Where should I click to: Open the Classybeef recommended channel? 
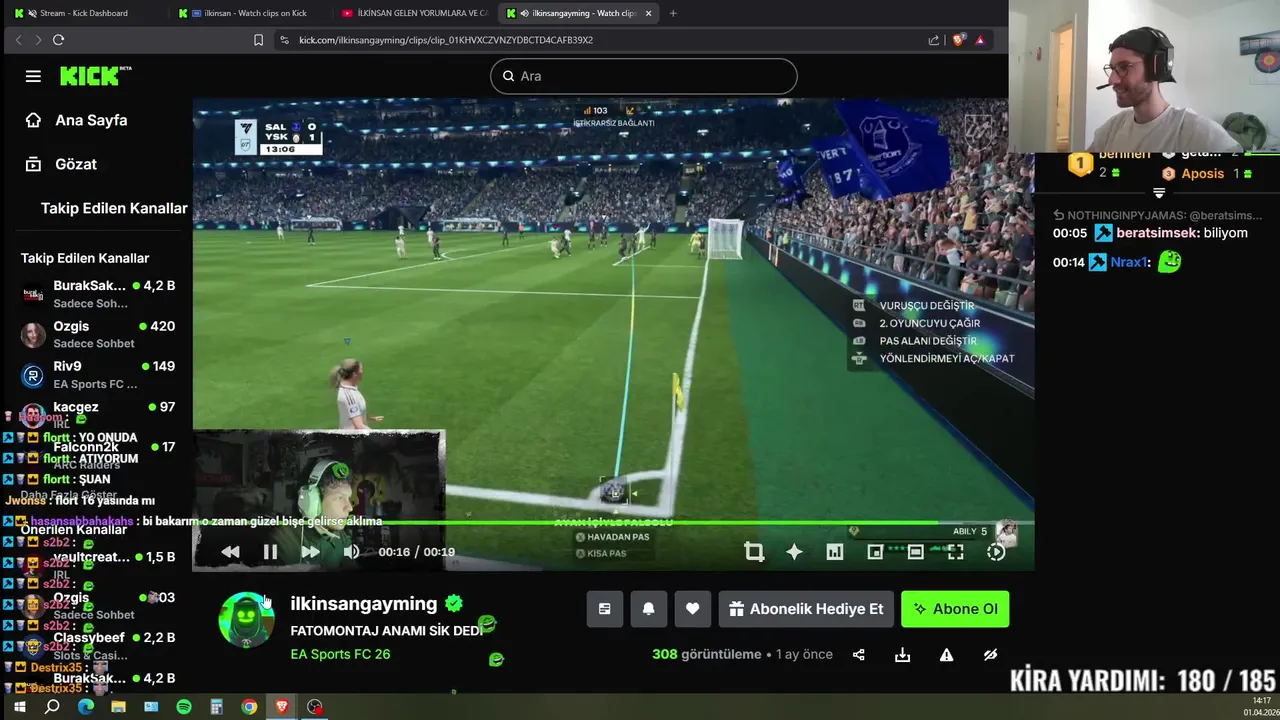(98, 646)
